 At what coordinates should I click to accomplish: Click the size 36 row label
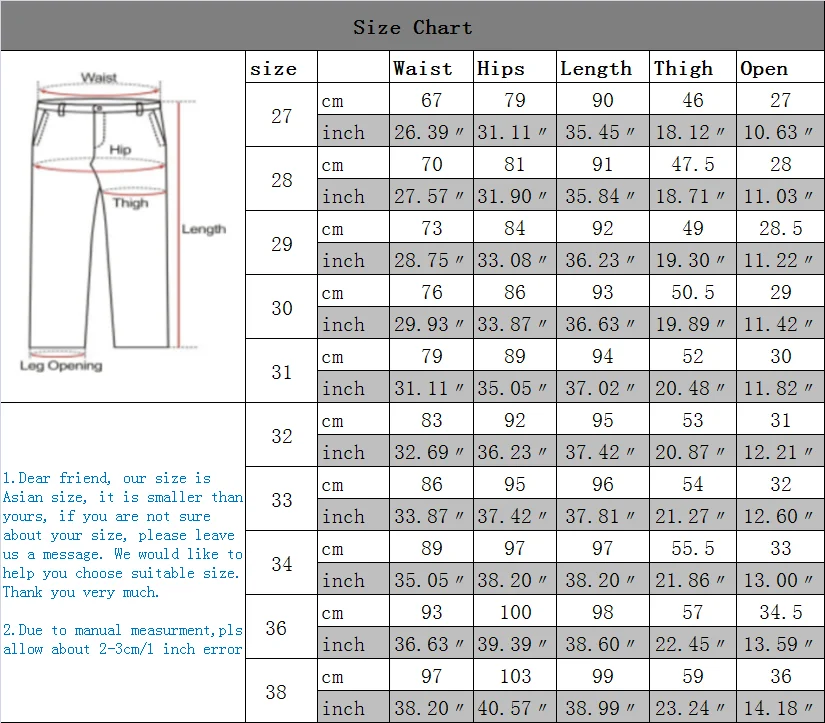pos(281,627)
